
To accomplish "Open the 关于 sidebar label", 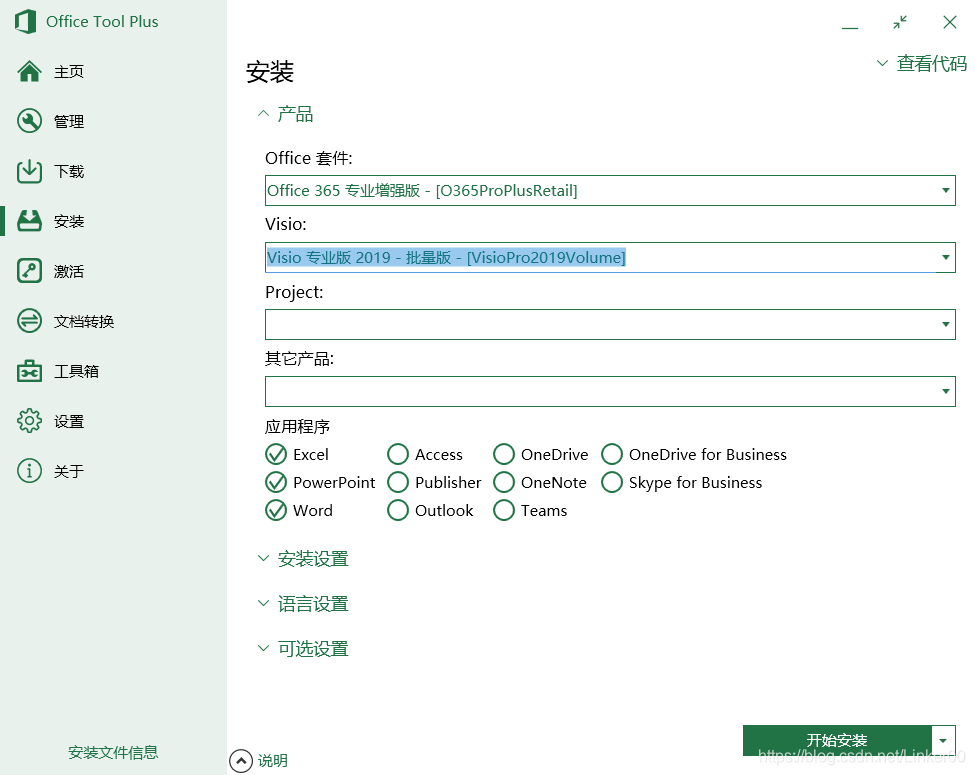I will click(x=68, y=471).
